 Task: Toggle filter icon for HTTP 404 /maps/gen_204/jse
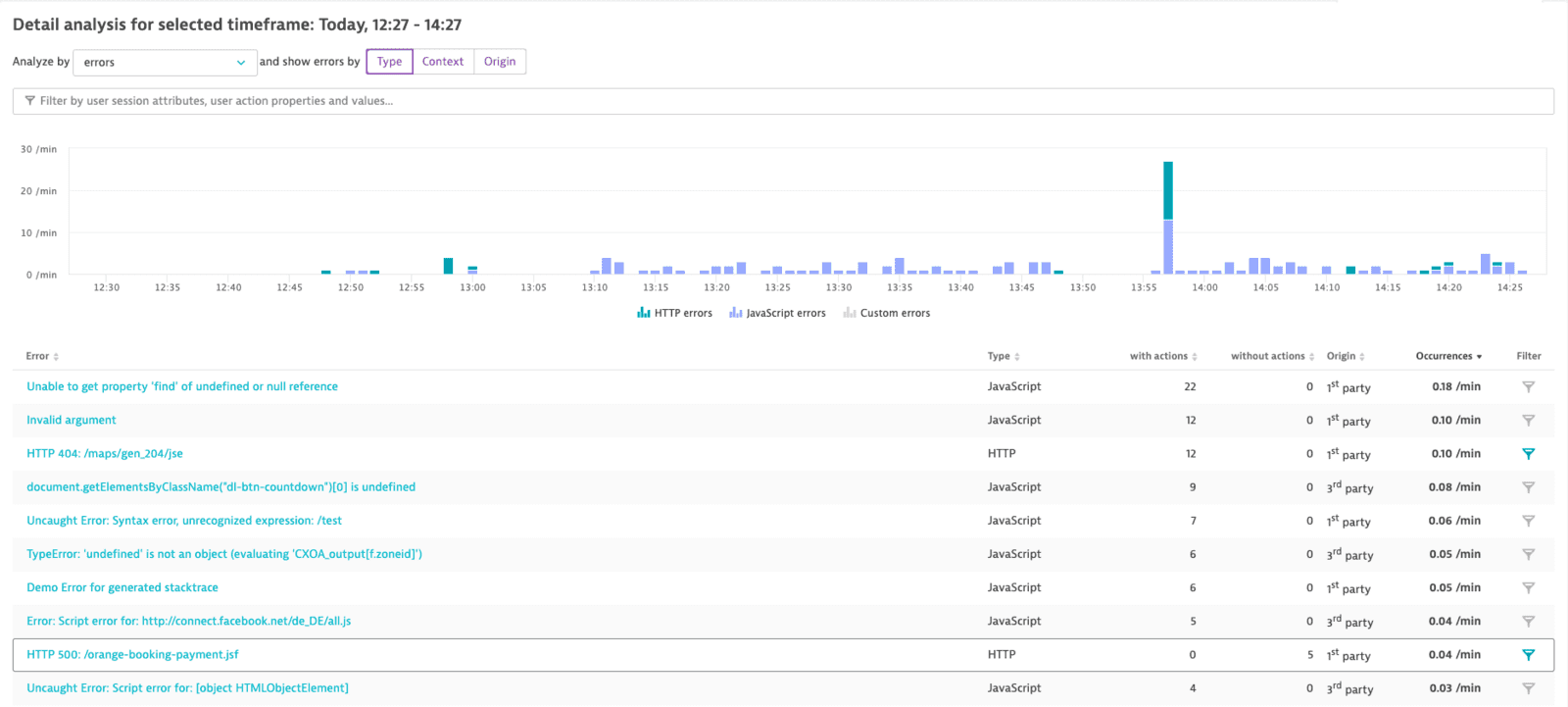[x=1528, y=454]
